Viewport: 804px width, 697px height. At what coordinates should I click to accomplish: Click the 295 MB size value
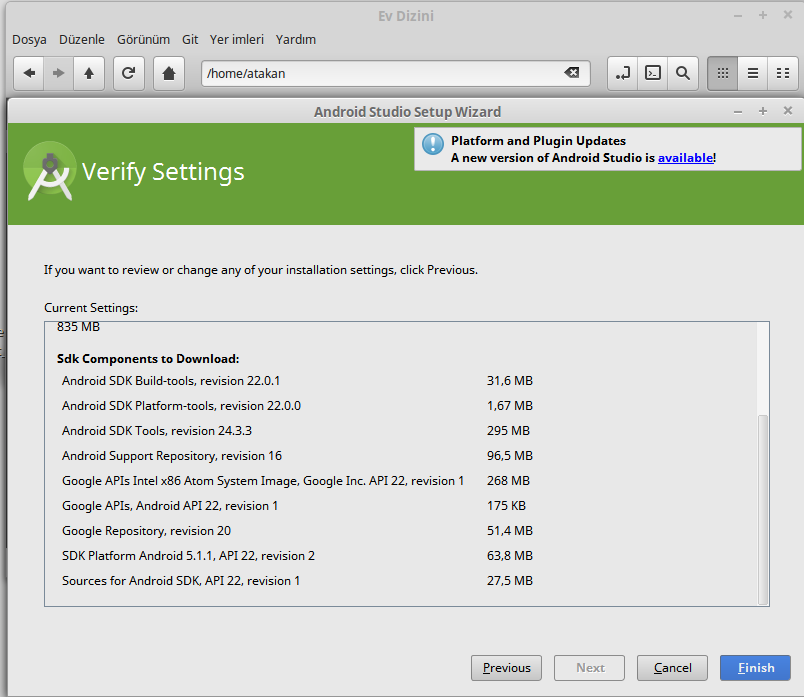(x=508, y=431)
